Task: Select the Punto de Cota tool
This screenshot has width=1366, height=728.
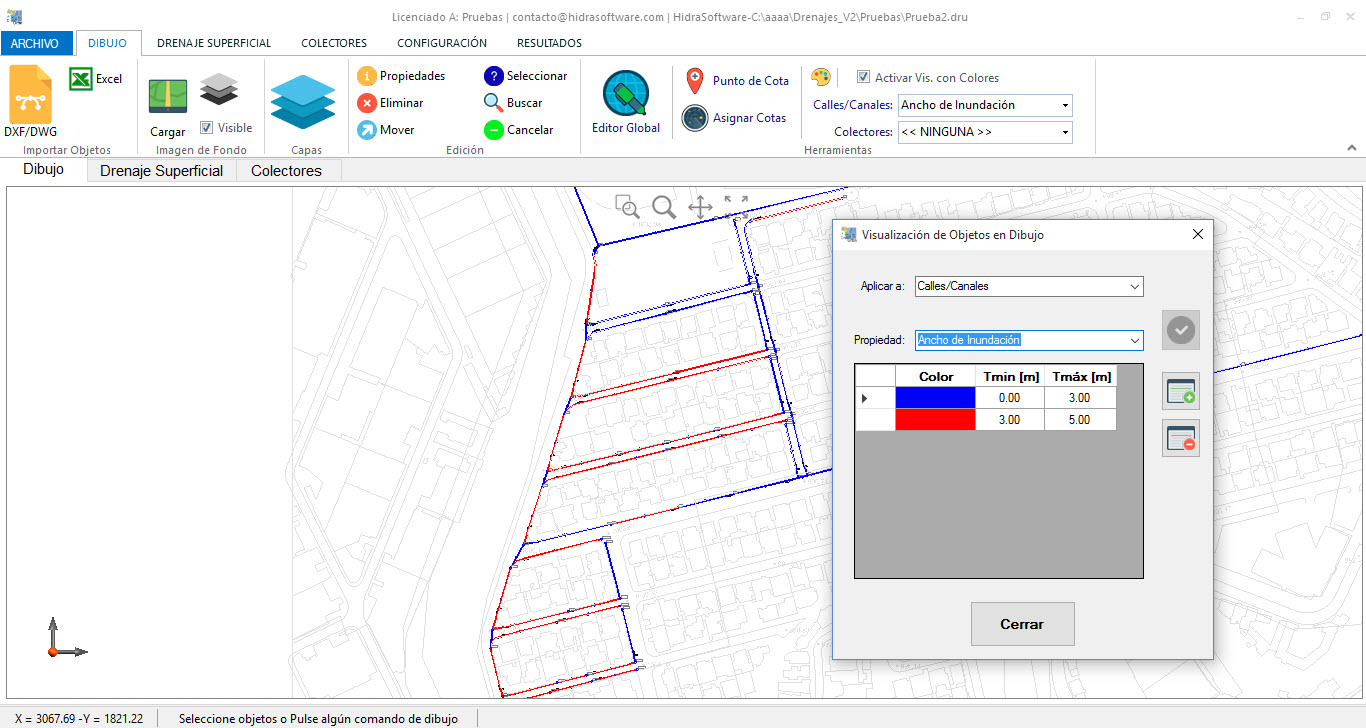Action: [x=696, y=81]
